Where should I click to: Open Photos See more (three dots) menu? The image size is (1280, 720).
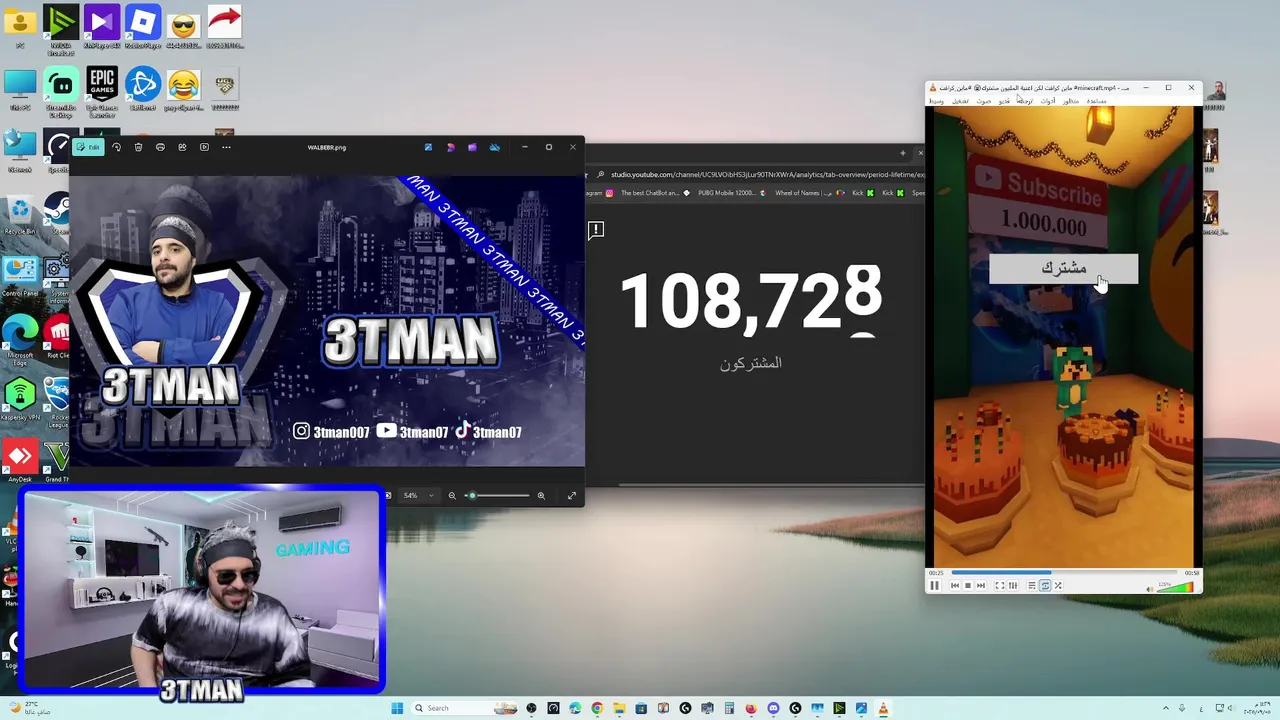pyautogui.click(x=226, y=147)
